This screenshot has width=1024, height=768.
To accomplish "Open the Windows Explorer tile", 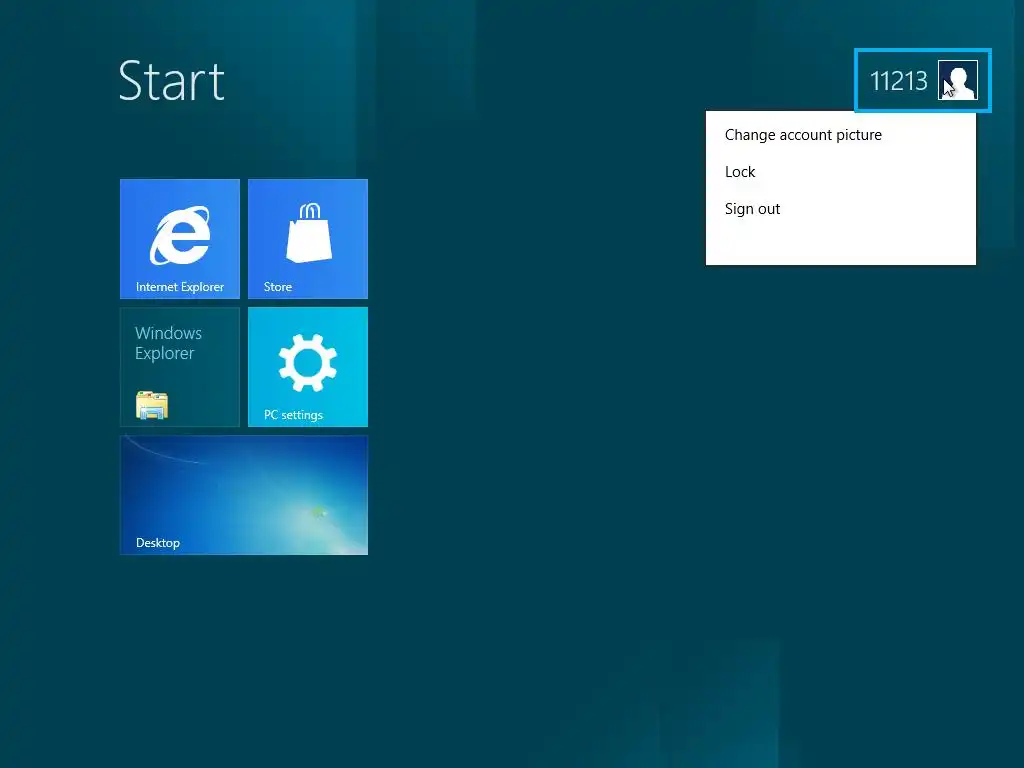I will tap(180, 367).
